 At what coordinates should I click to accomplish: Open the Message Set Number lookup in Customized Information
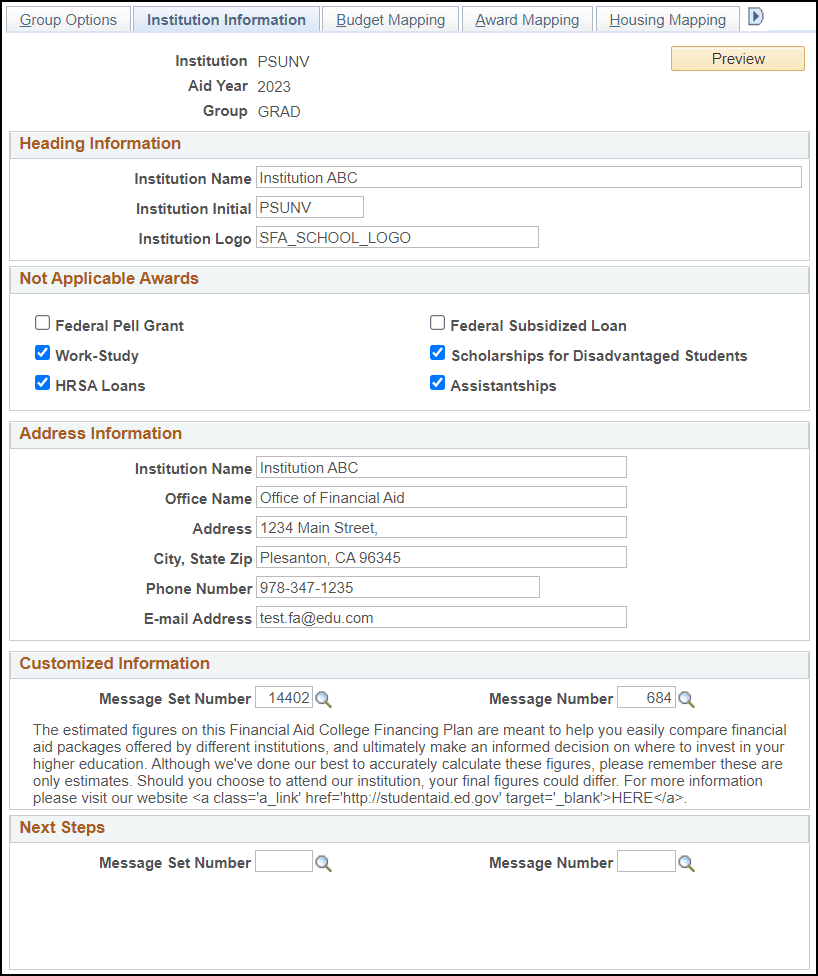[323, 699]
